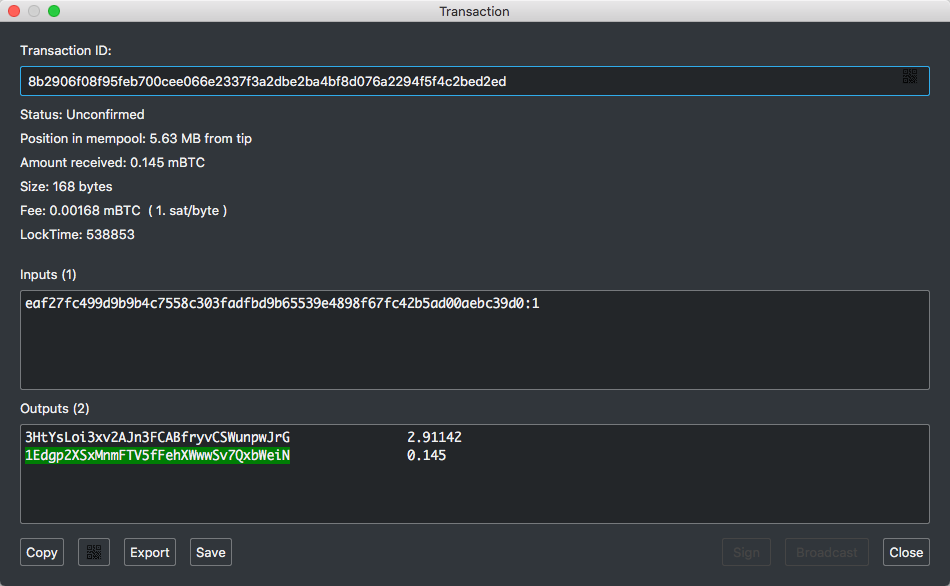
Task: Click the 0.145 output amount
Action: 426,455
